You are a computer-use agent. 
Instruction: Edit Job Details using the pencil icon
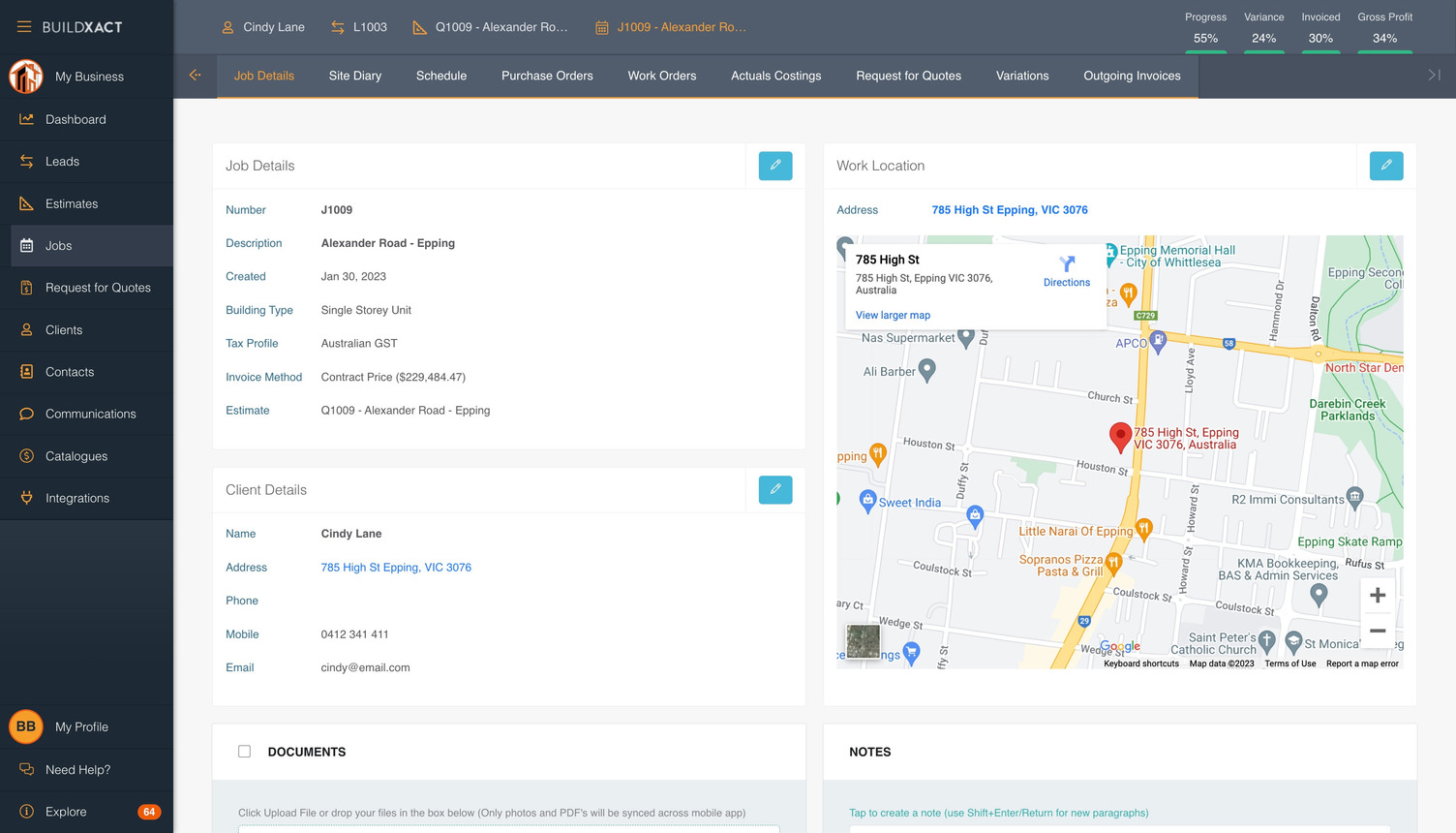(x=774, y=166)
